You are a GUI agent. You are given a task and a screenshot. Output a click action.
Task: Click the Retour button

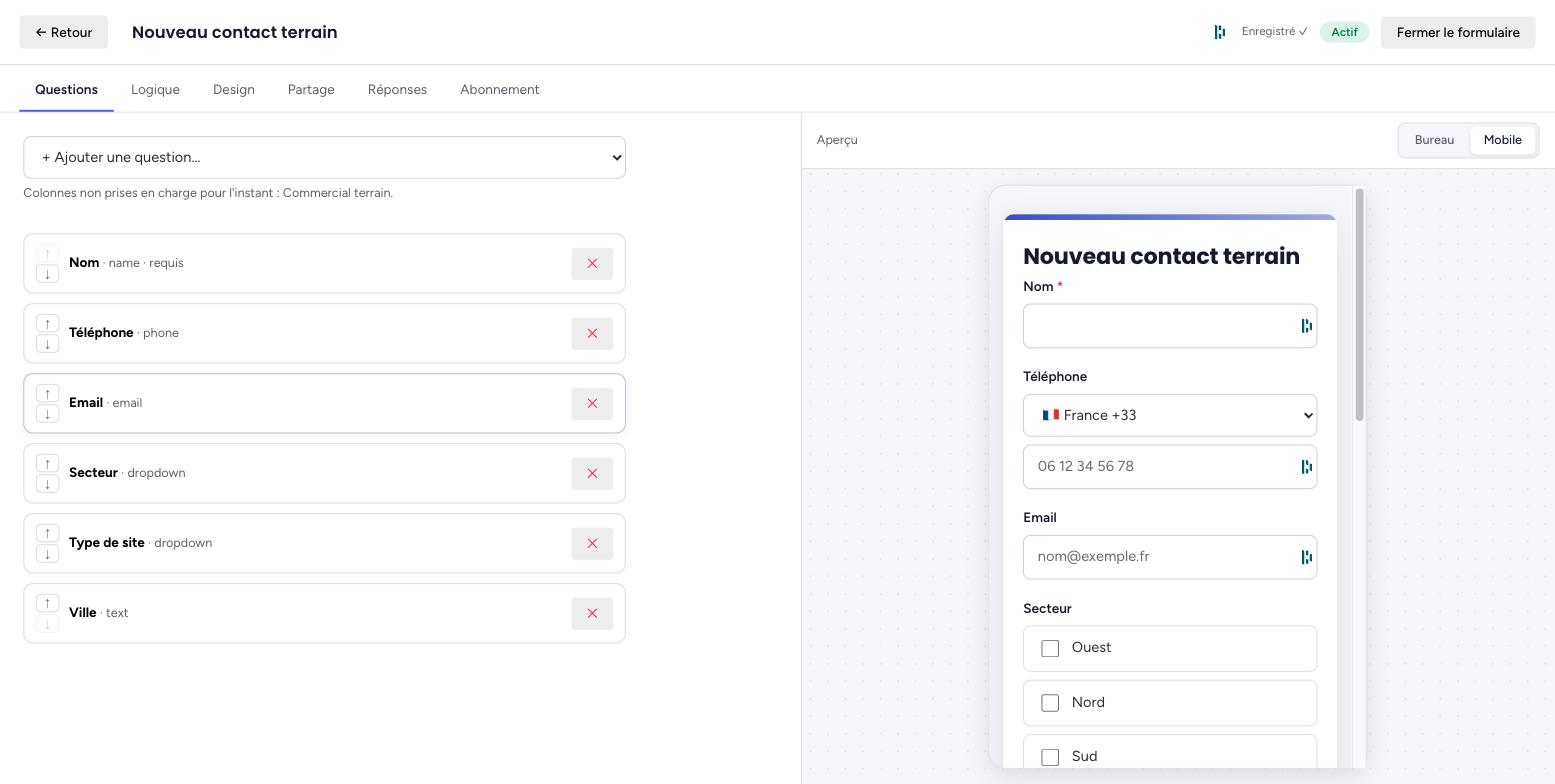click(64, 32)
